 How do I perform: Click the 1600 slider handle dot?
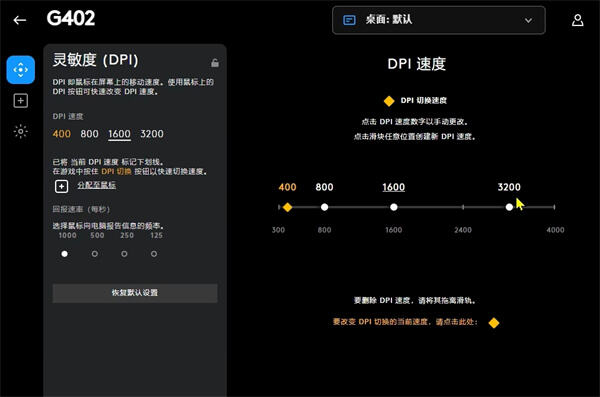(394, 207)
